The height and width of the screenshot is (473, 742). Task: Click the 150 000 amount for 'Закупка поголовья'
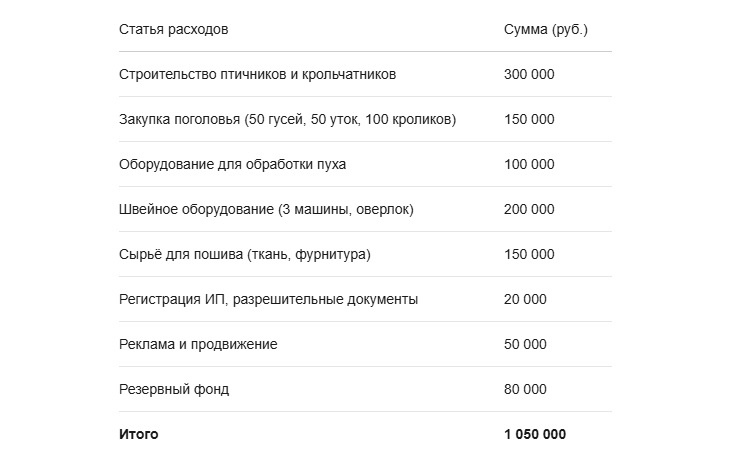click(529, 119)
